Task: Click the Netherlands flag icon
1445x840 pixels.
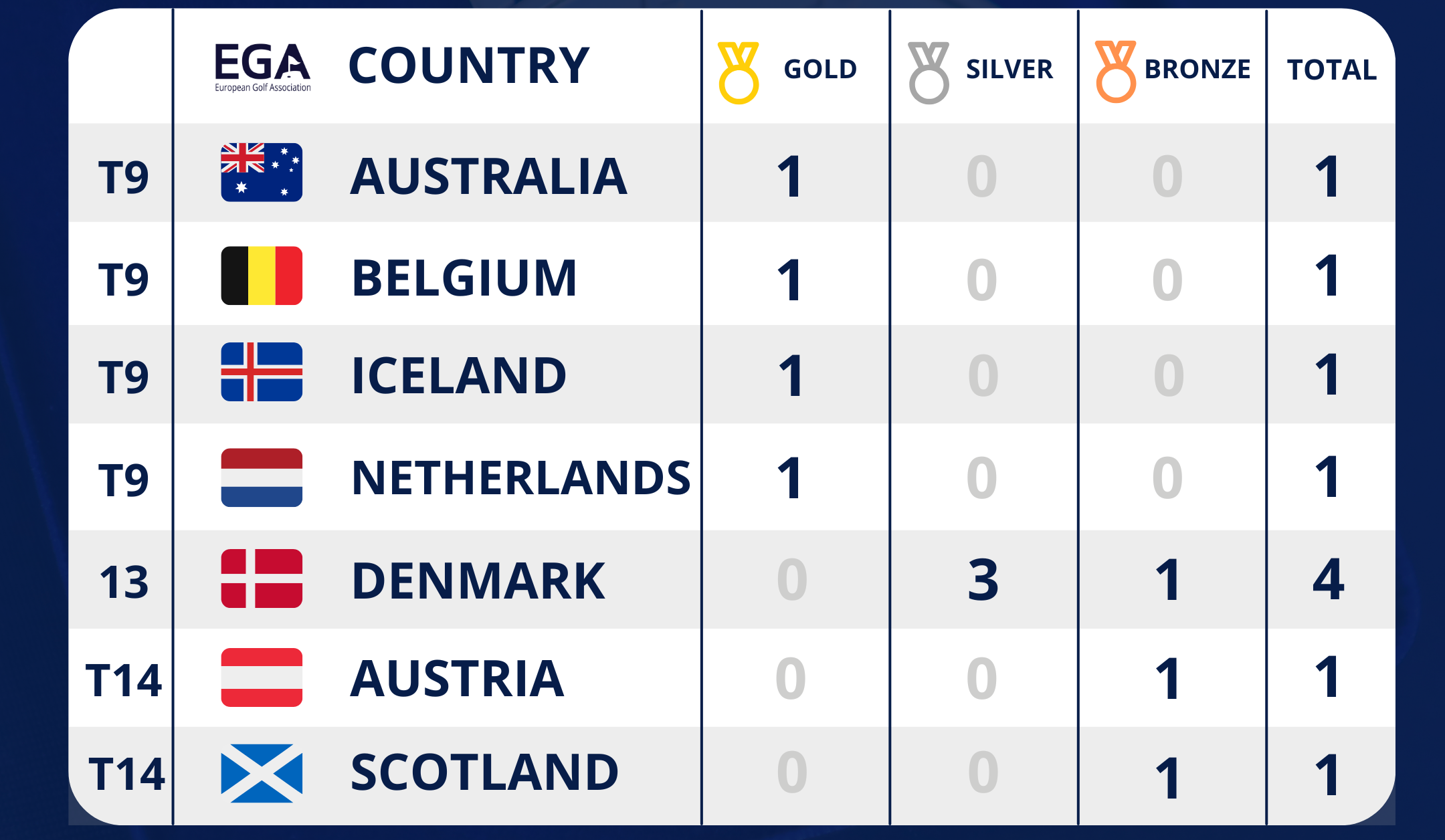Action: click(262, 478)
